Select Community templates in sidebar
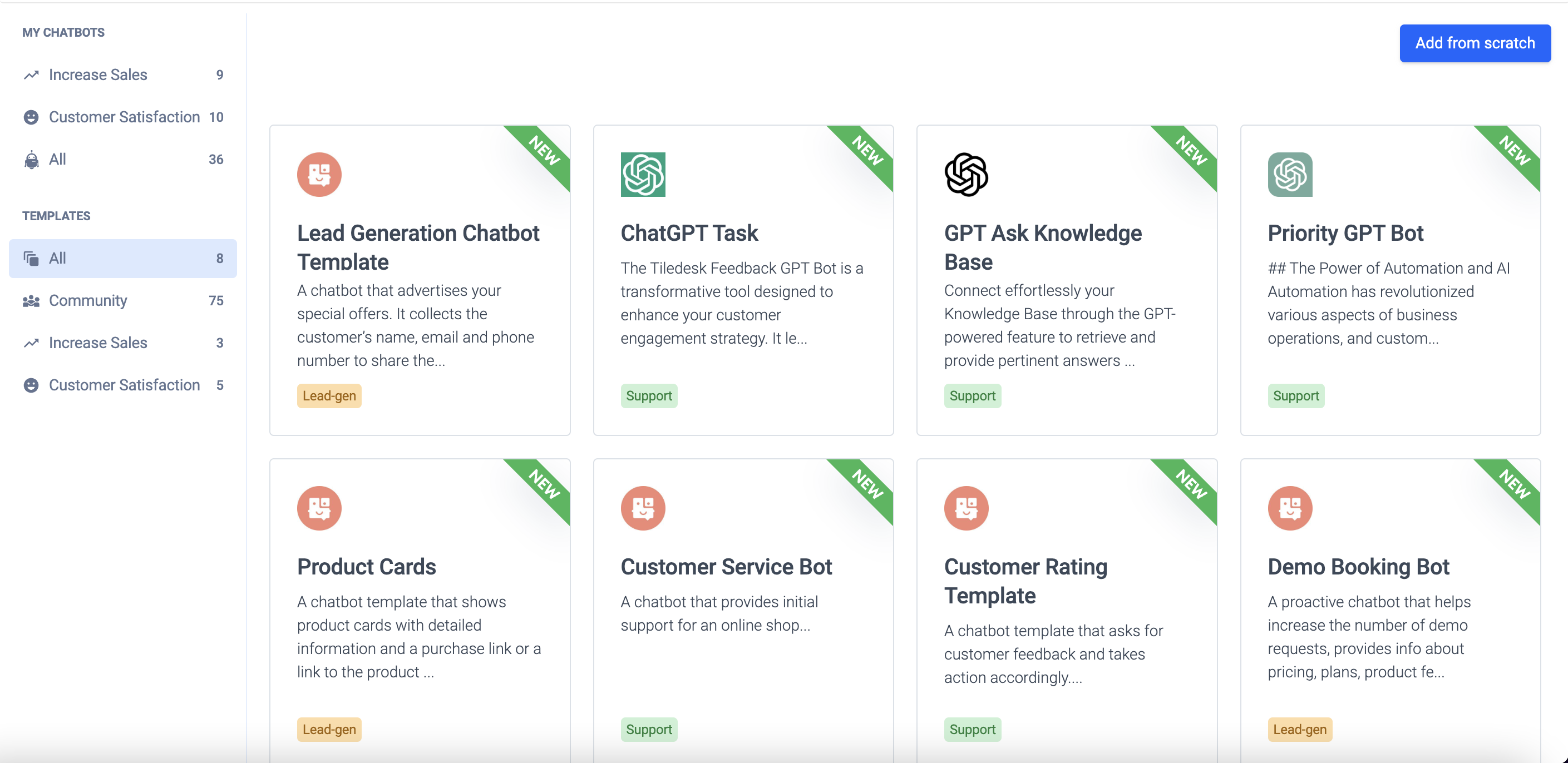The height and width of the screenshot is (763, 1568). (x=88, y=300)
